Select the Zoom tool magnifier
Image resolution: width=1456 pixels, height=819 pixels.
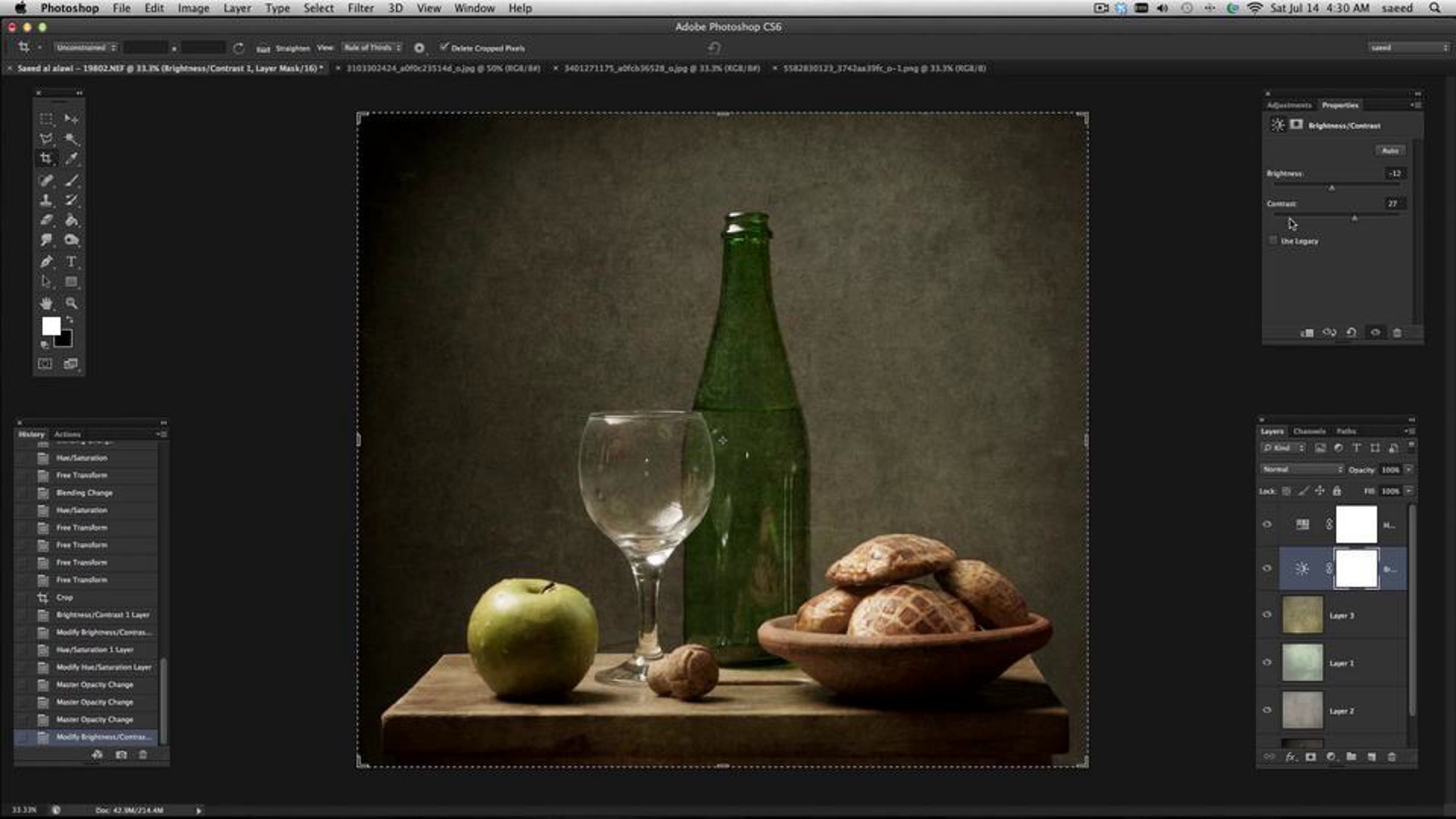(x=71, y=303)
